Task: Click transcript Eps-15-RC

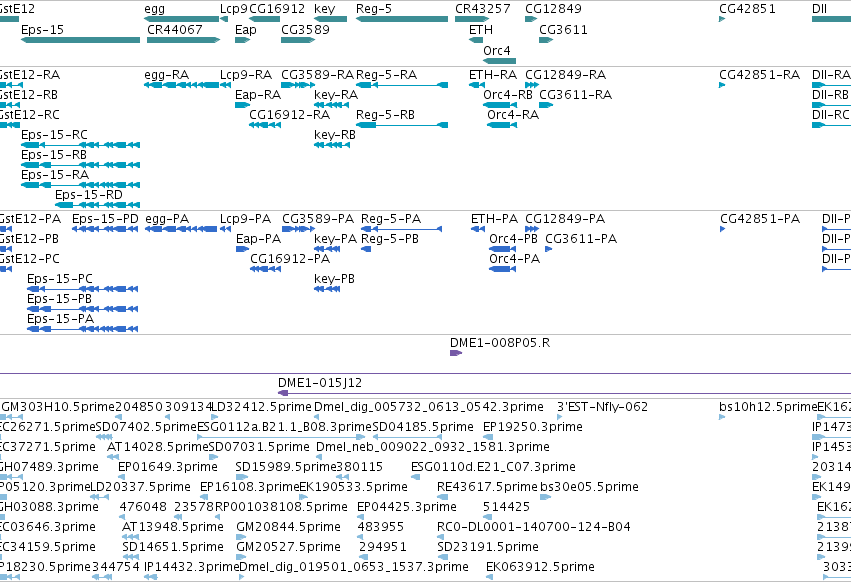Action: tap(80, 145)
